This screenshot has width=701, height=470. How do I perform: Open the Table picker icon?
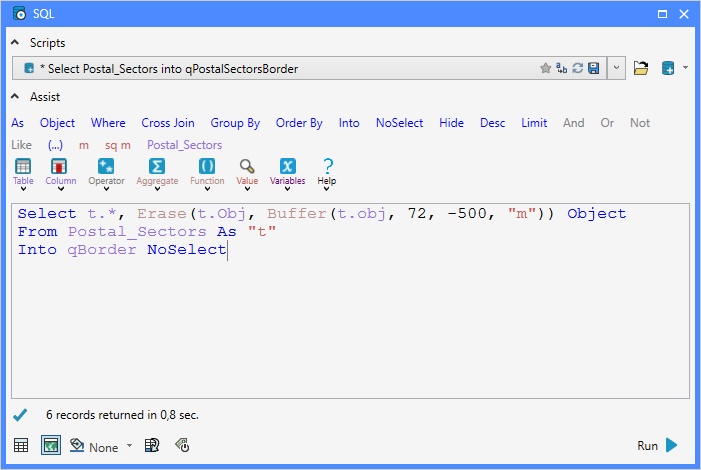tap(23, 166)
